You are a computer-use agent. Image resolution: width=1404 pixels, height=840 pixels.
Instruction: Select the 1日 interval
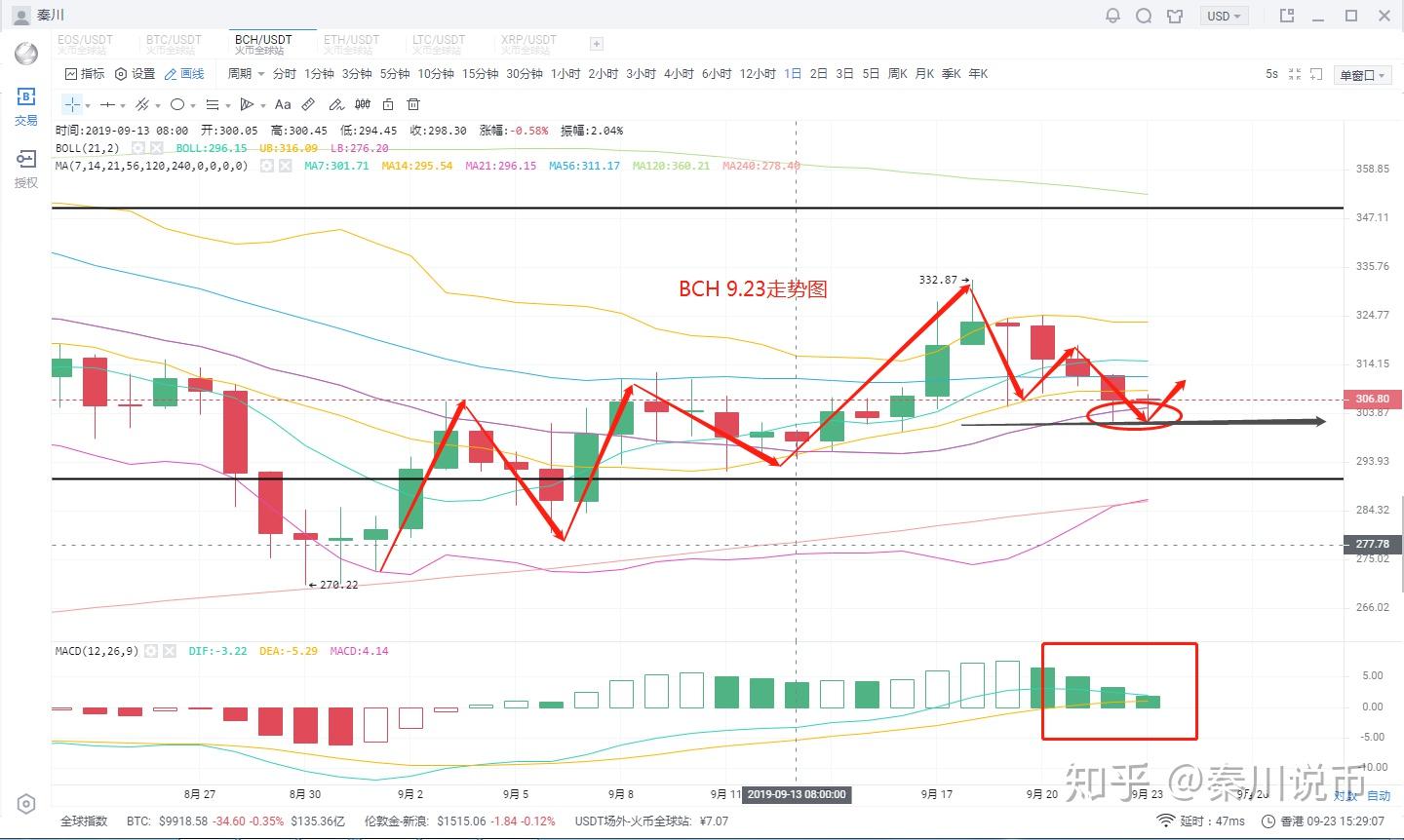click(x=793, y=74)
